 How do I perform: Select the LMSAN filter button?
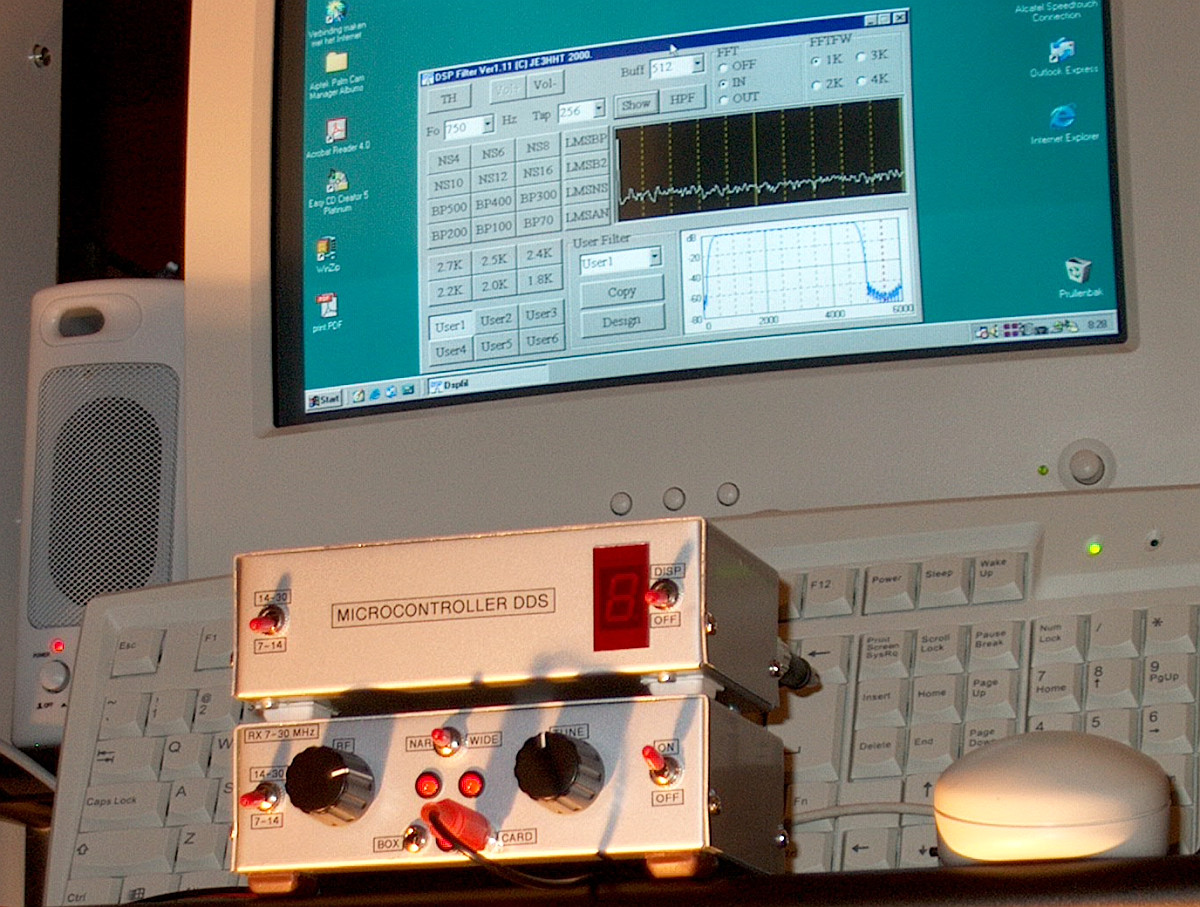[586, 215]
